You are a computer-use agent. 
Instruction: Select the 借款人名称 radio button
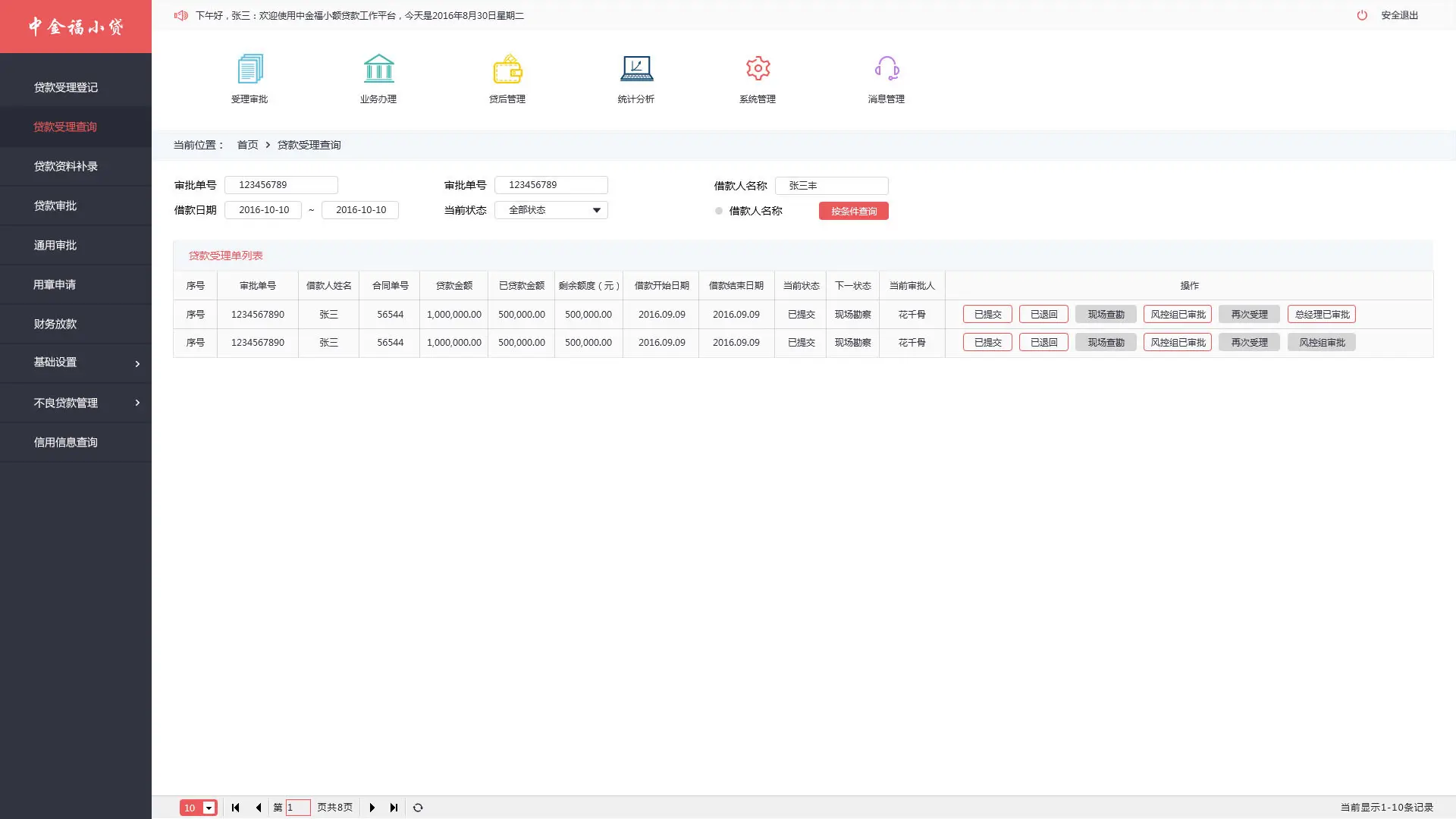coord(719,211)
